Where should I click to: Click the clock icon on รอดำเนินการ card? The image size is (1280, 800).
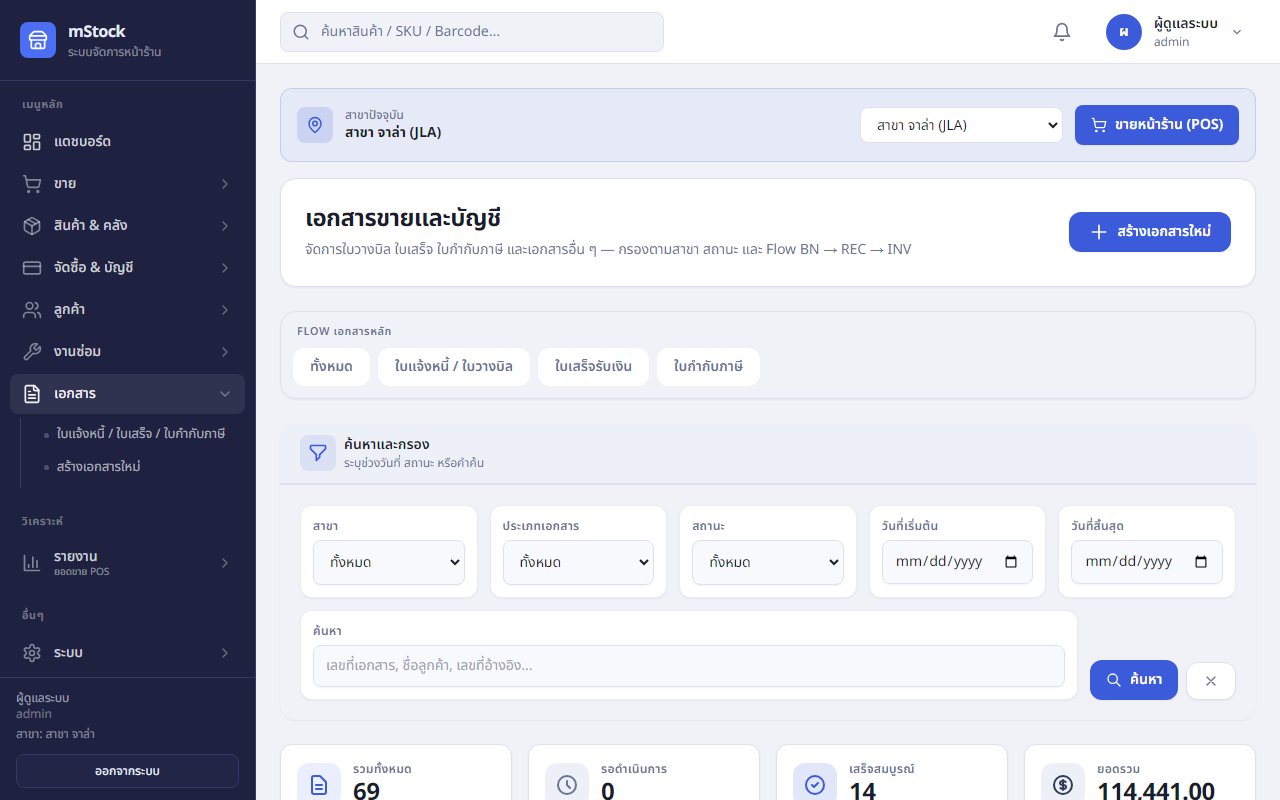point(567,785)
